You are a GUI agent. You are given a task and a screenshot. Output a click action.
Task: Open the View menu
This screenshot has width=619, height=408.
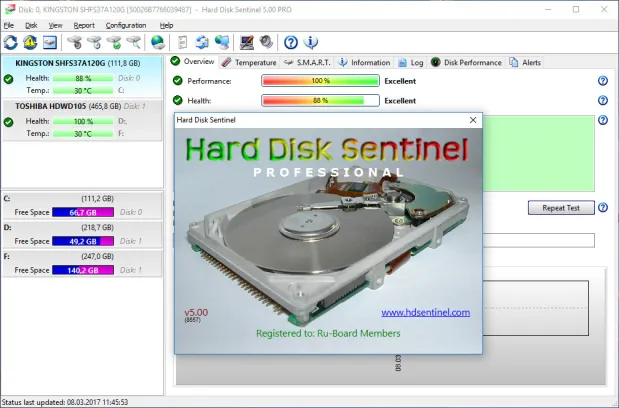click(x=55, y=25)
